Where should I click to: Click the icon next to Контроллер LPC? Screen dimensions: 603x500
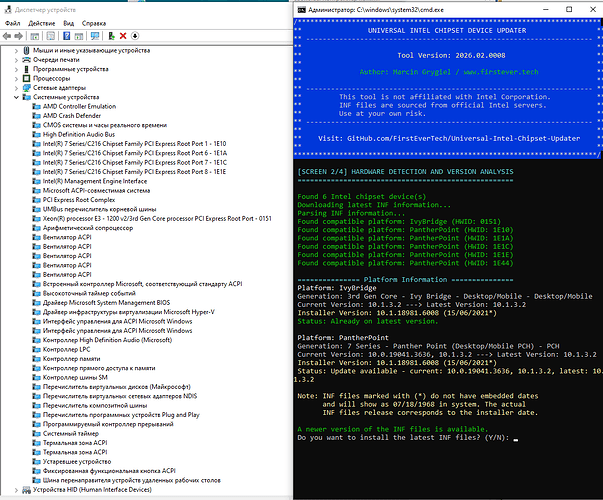click(x=36, y=349)
